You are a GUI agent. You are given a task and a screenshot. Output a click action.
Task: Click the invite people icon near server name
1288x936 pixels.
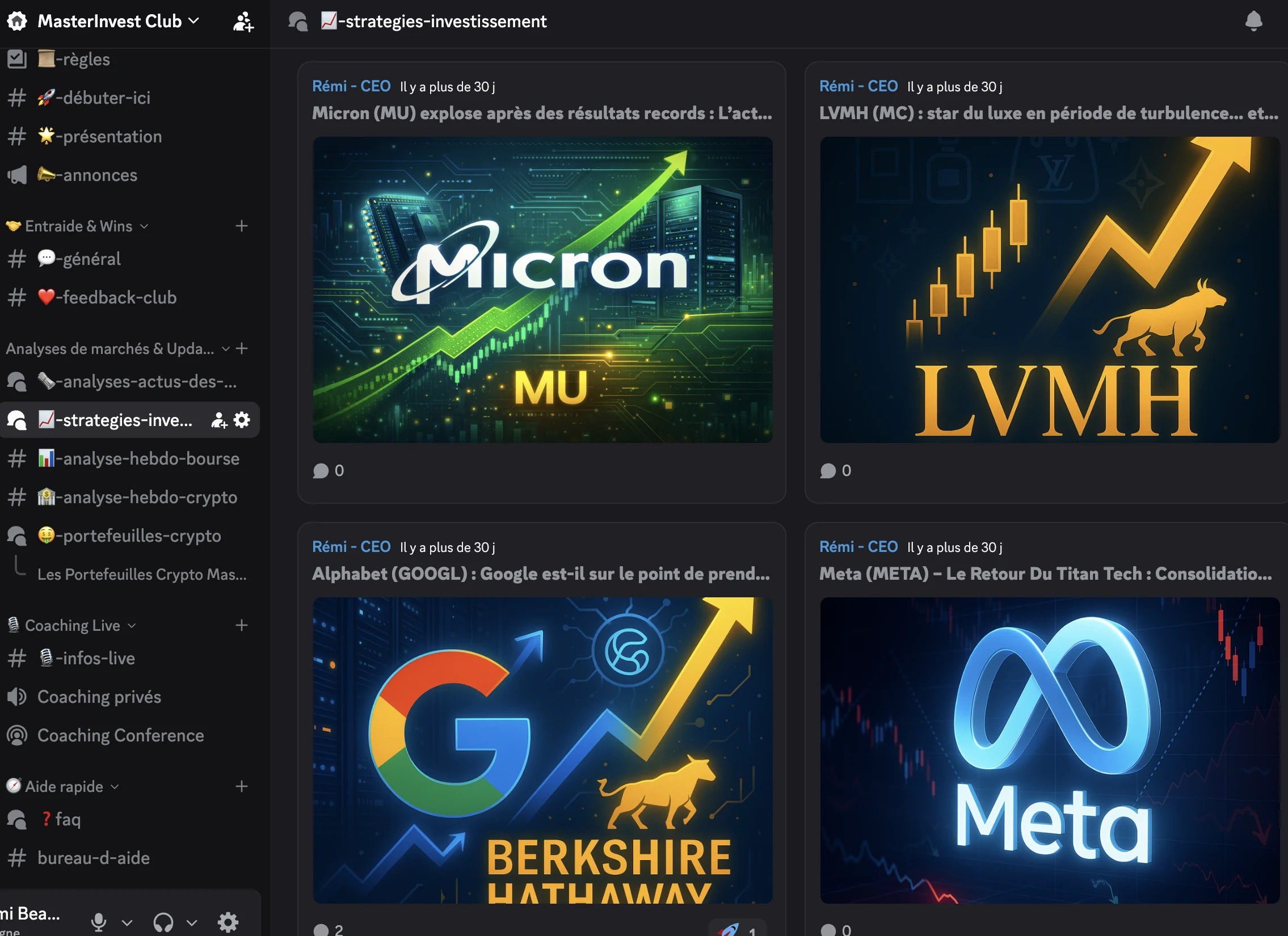243,22
